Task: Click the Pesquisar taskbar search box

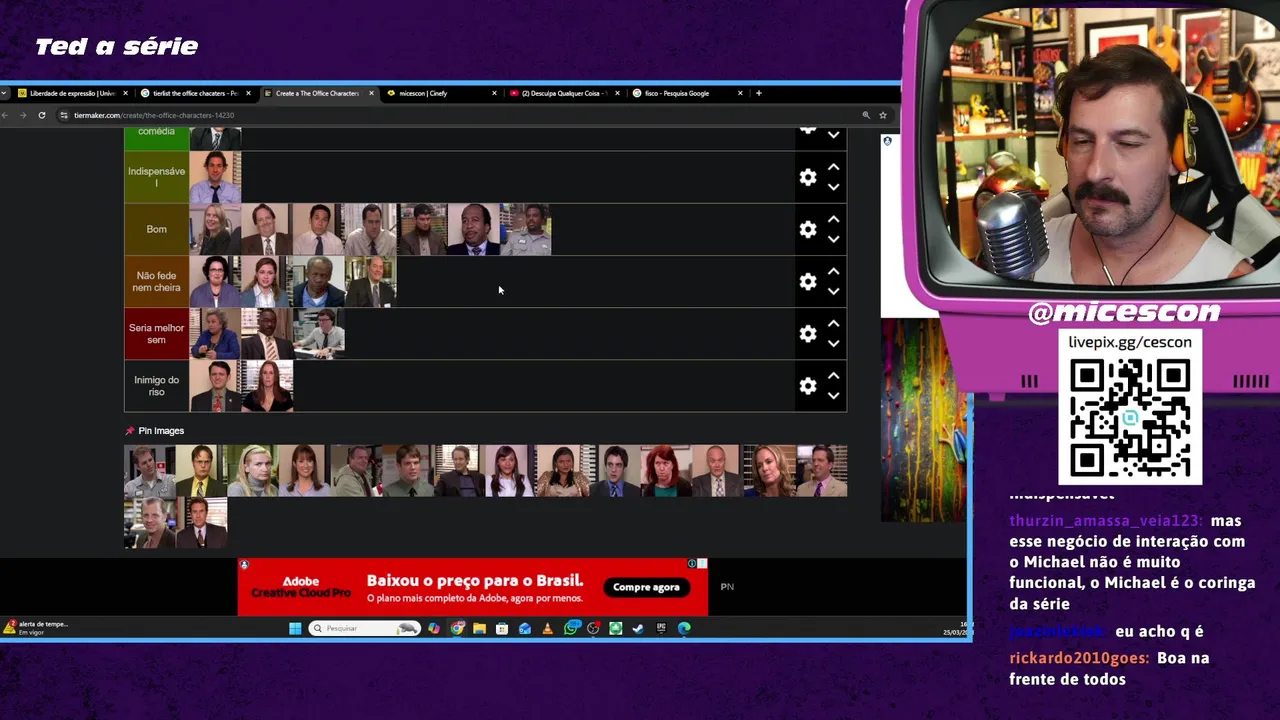Action: (x=364, y=628)
